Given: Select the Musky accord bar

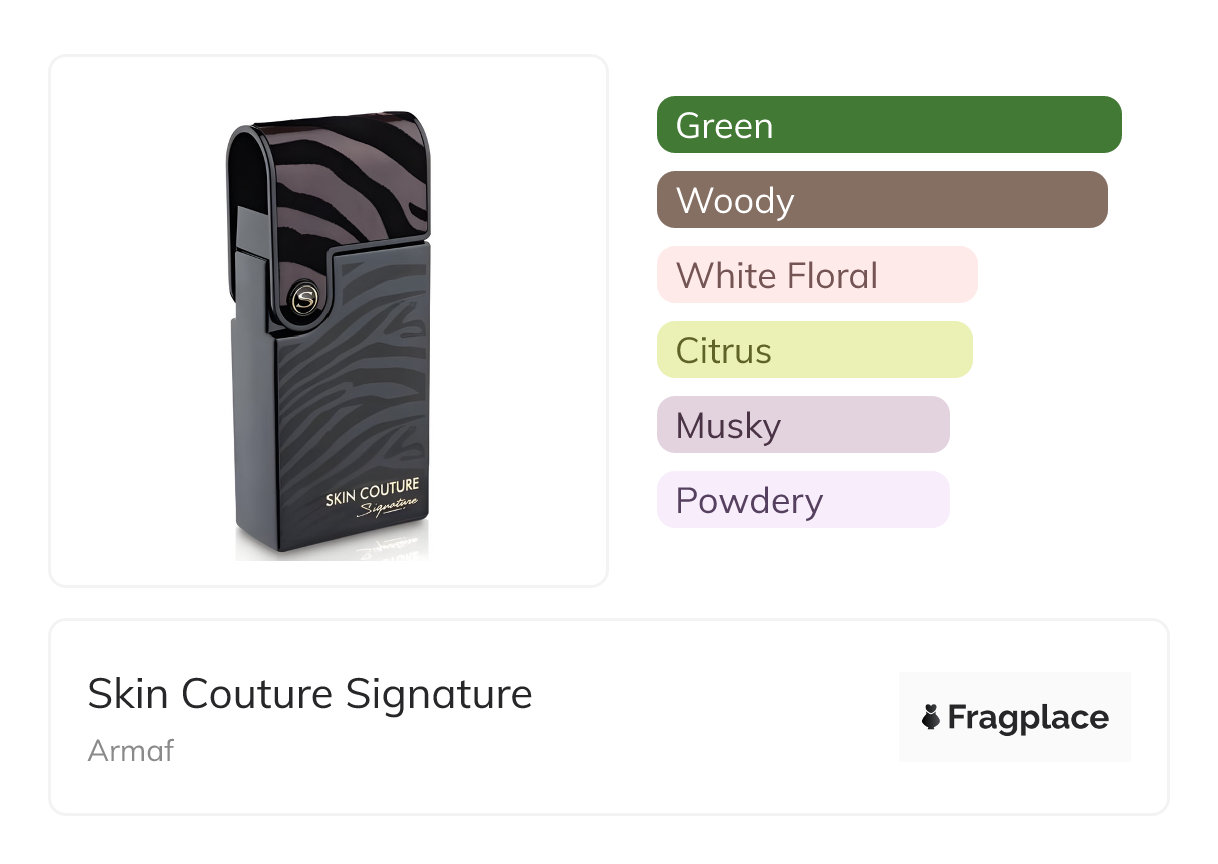Looking at the screenshot, I should (x=802, y=425).
